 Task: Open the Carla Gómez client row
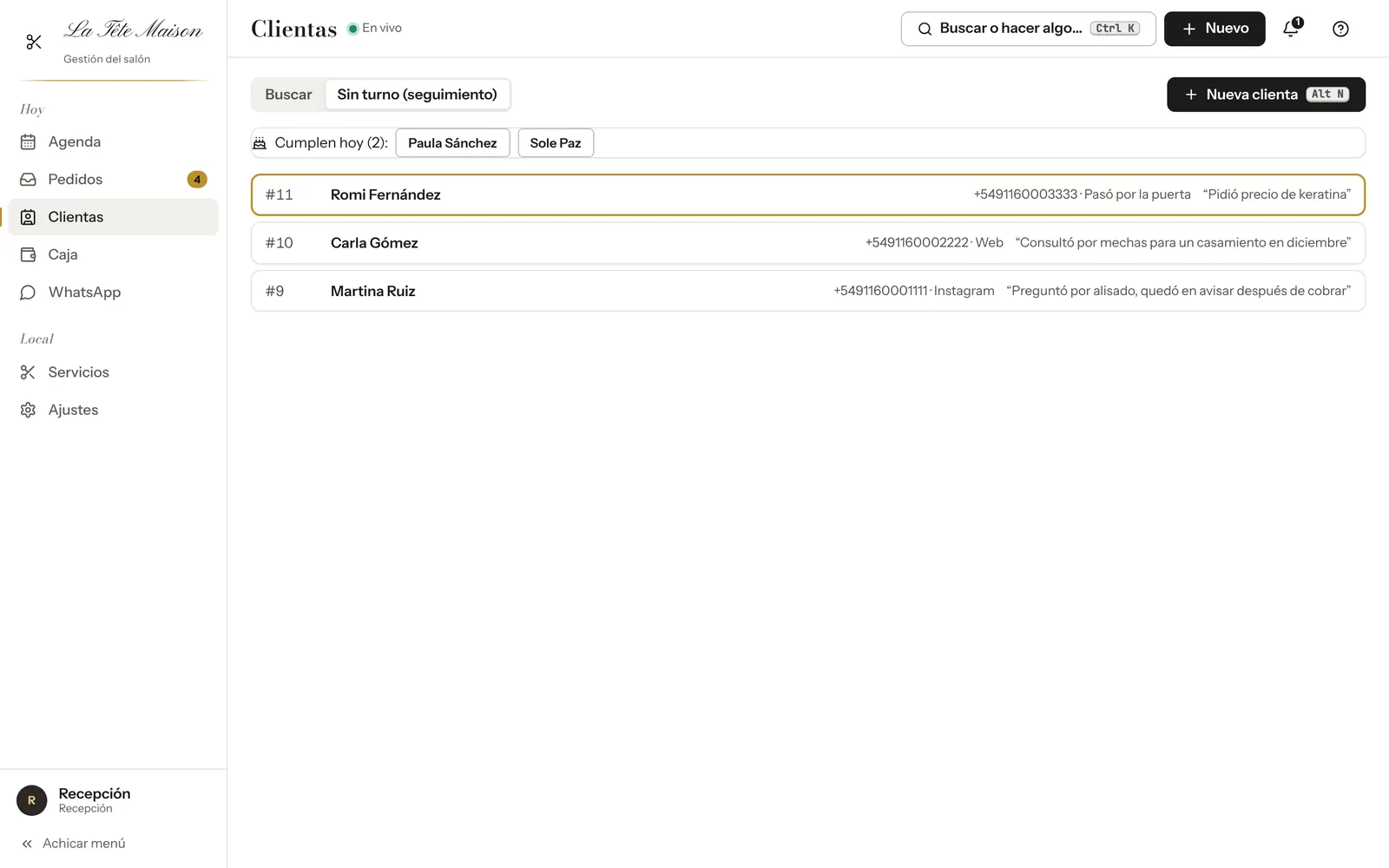(x=808, y=243)
